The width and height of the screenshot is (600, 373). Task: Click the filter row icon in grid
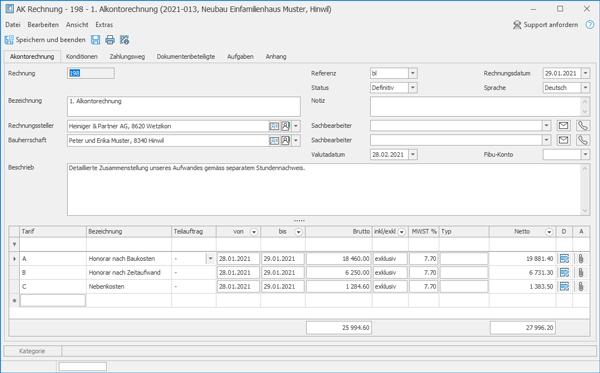[x=15, y=244]
